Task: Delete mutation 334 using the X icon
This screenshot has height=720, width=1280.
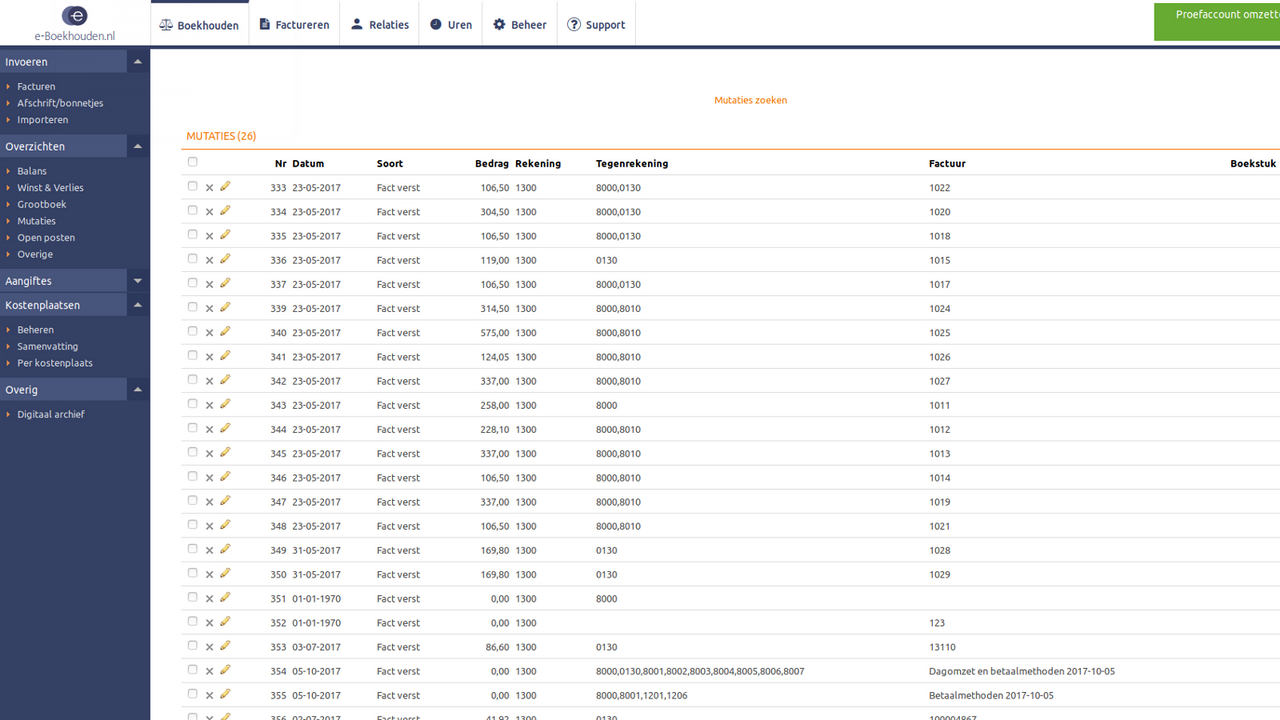Action: pos(209,212)
